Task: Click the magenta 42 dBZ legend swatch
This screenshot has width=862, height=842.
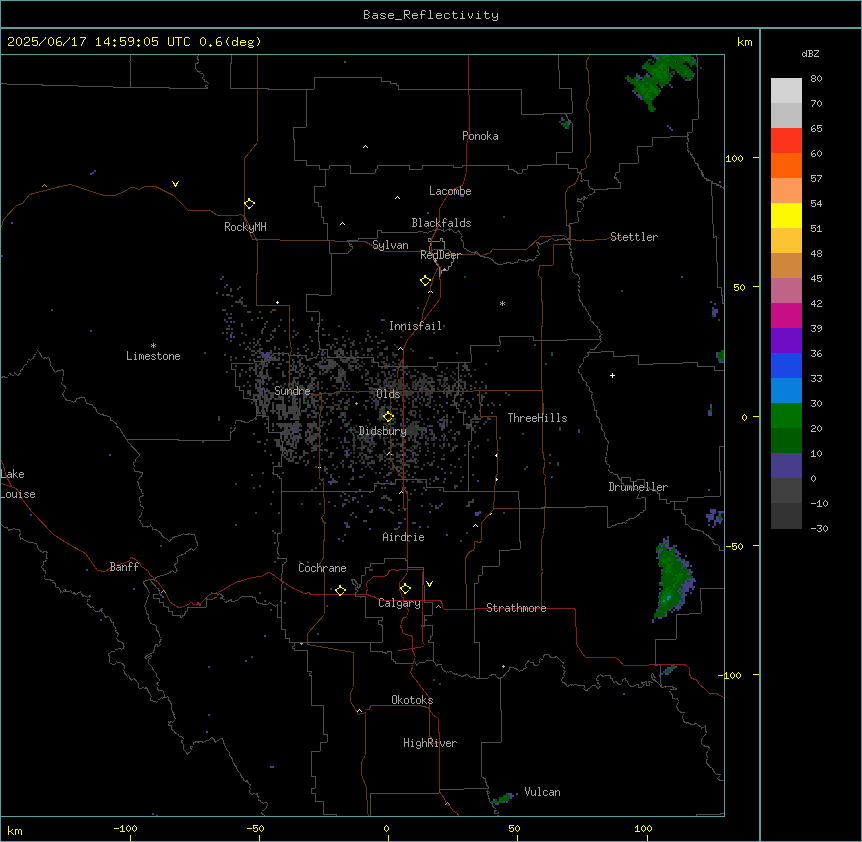Action: pyautogui.click(x=786, y=315)
